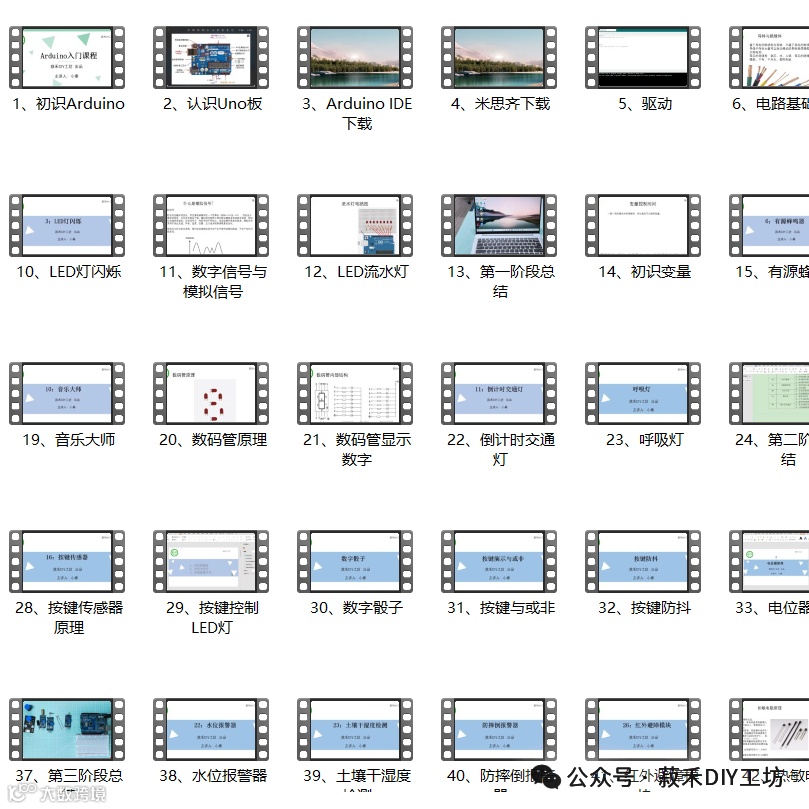
Task: Open the 11、数字信号与模拟信号 video icon
Action: tap(211, 225)
